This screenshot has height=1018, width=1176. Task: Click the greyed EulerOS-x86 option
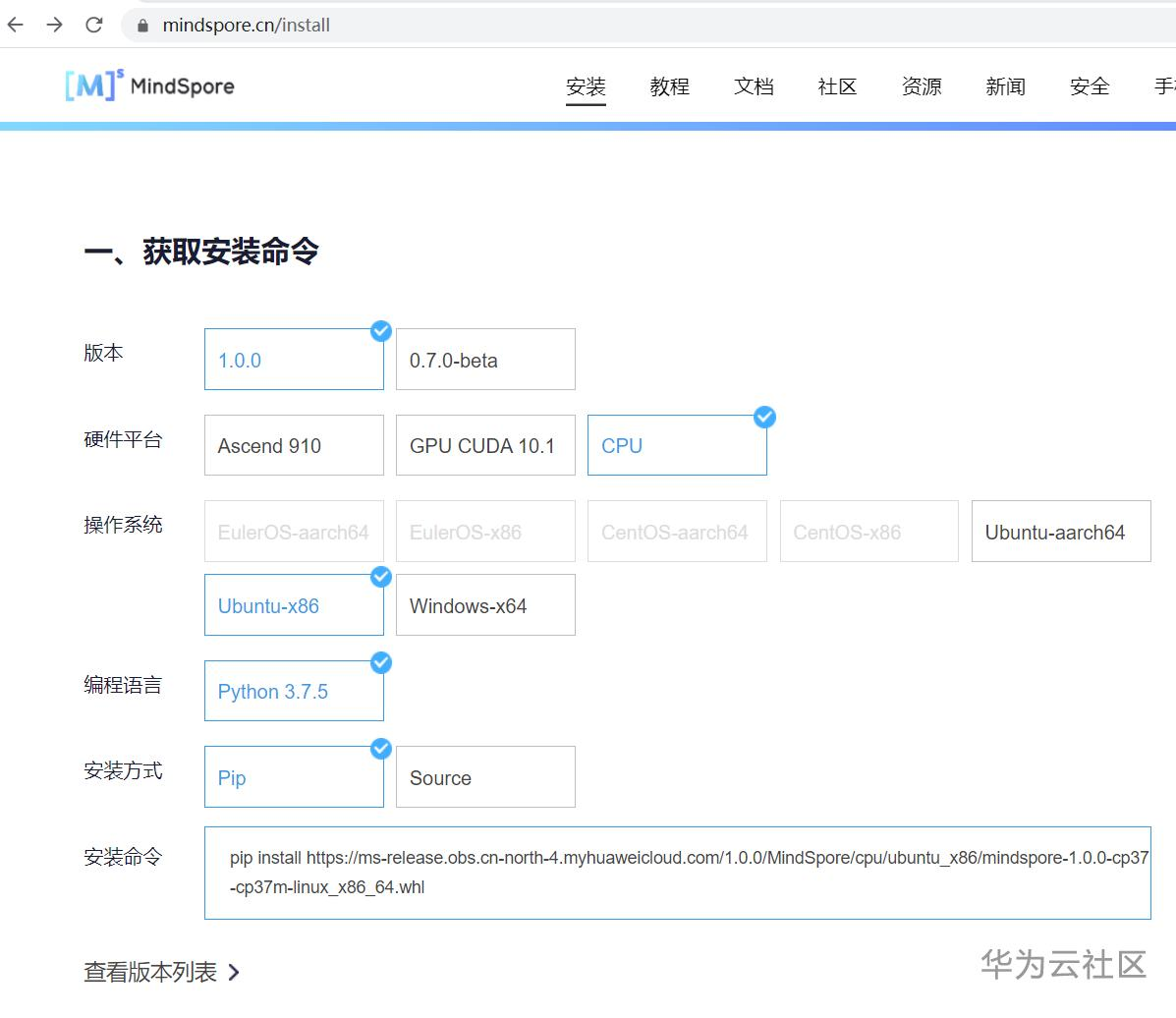pyautogui.click(x=486, y=532)
